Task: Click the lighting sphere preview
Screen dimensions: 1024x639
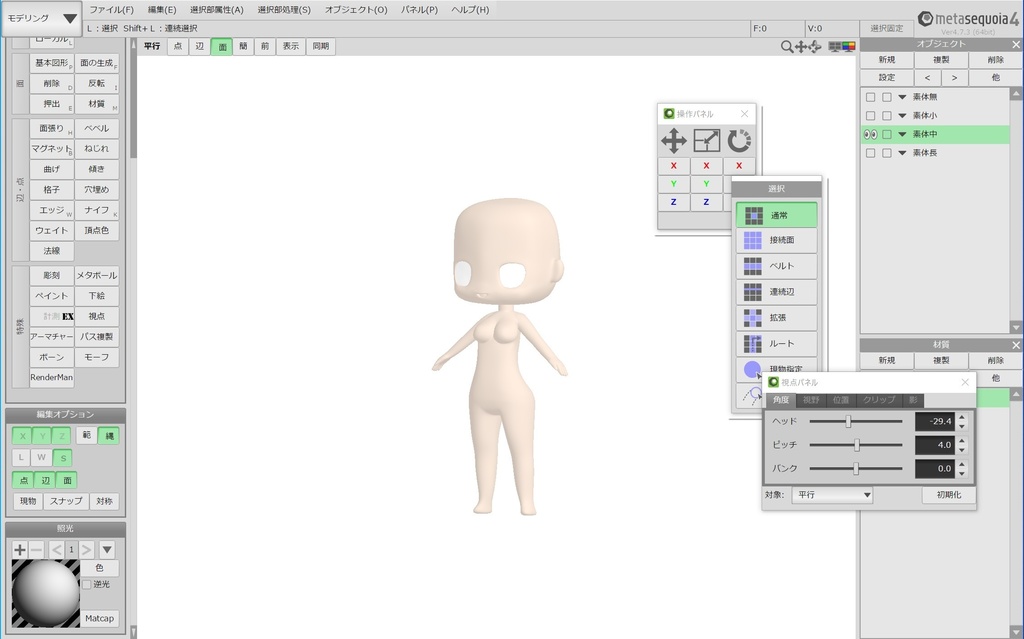Action: point(46,593)
